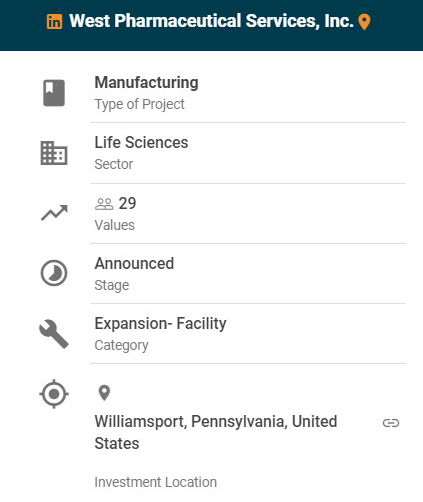Click the Life Sciences sector value
The image size is (423, 502).
pyautogui.click(x=141, y=142)
